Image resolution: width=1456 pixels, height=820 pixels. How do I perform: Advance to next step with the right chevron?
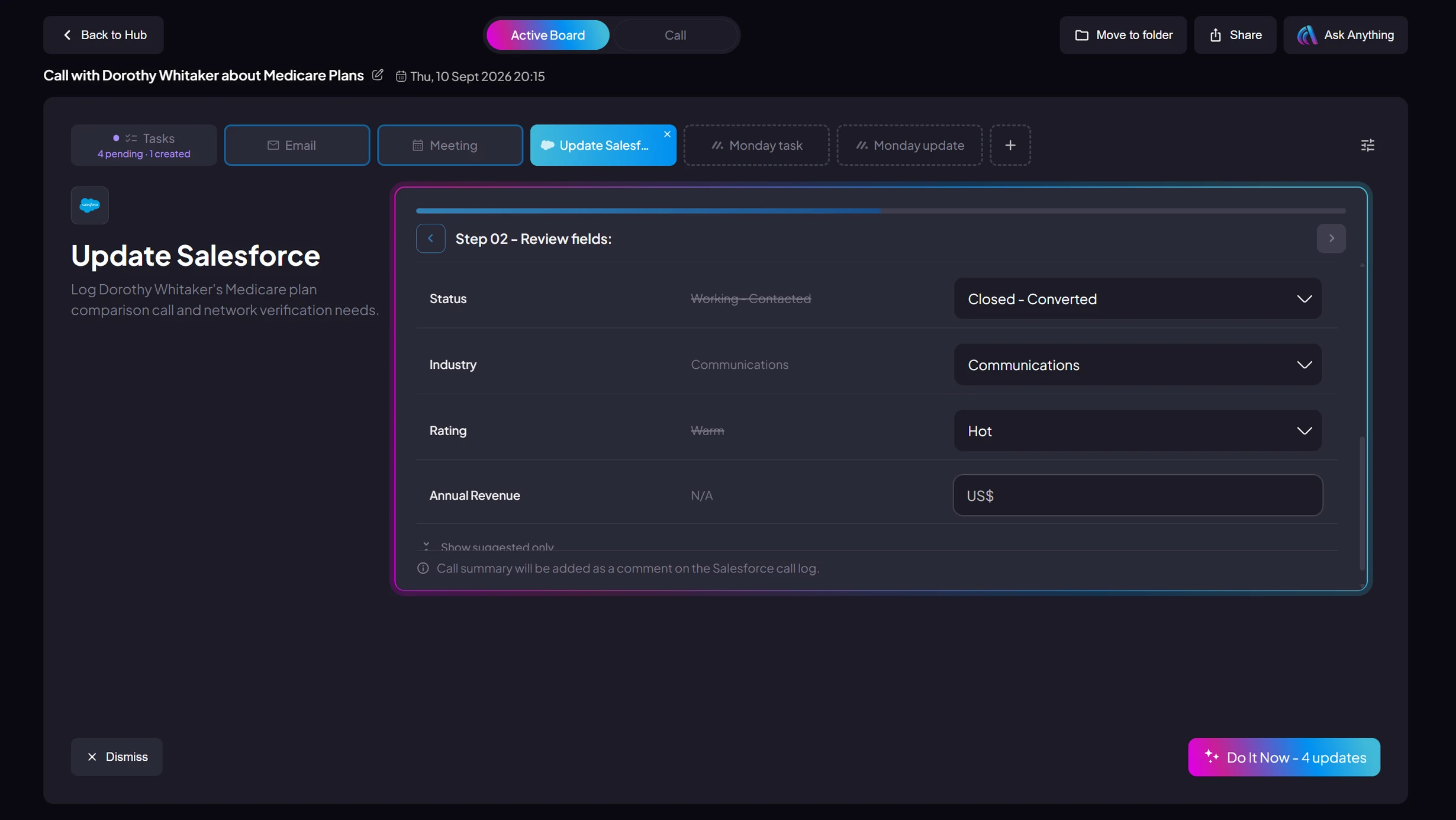1331,239
